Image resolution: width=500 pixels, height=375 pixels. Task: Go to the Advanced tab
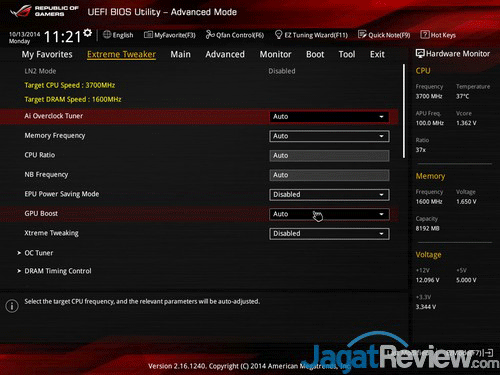(x=225, y=54)
